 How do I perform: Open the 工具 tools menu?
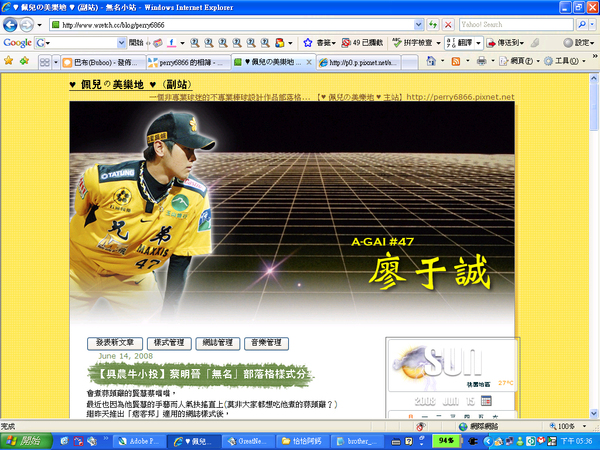(x=564, y=61)
